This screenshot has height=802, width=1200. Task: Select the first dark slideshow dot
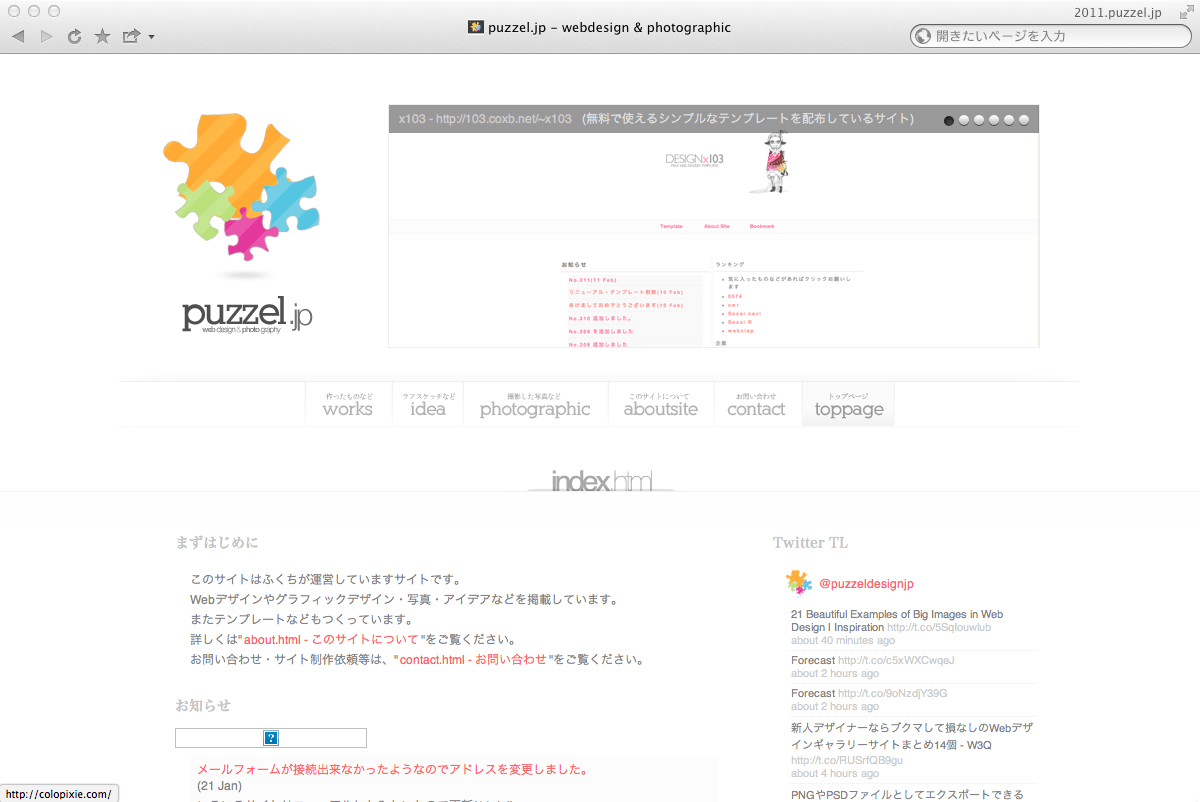[x=949, y=120]
